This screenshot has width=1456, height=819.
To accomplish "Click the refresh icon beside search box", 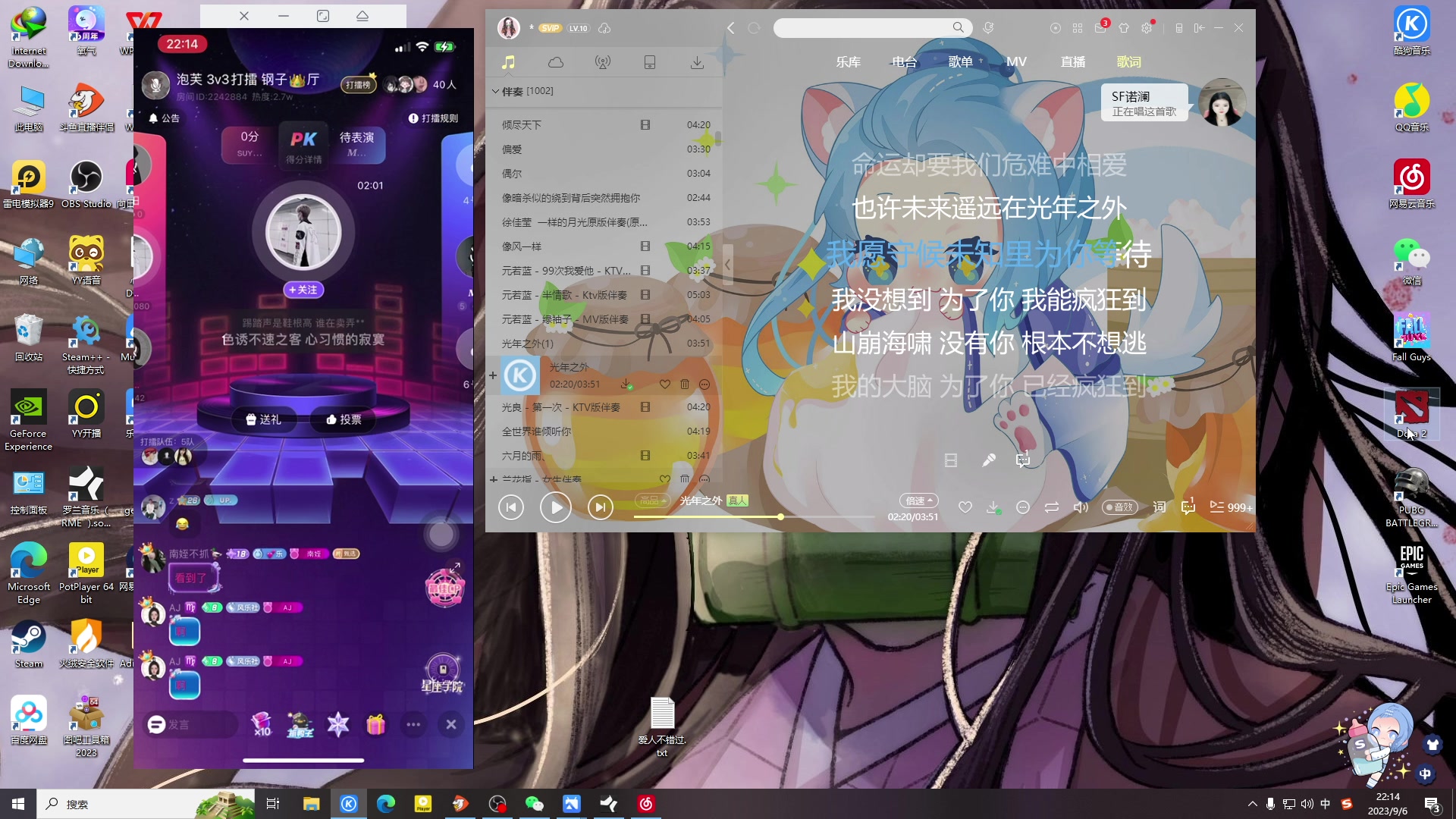I will (754, 28).
